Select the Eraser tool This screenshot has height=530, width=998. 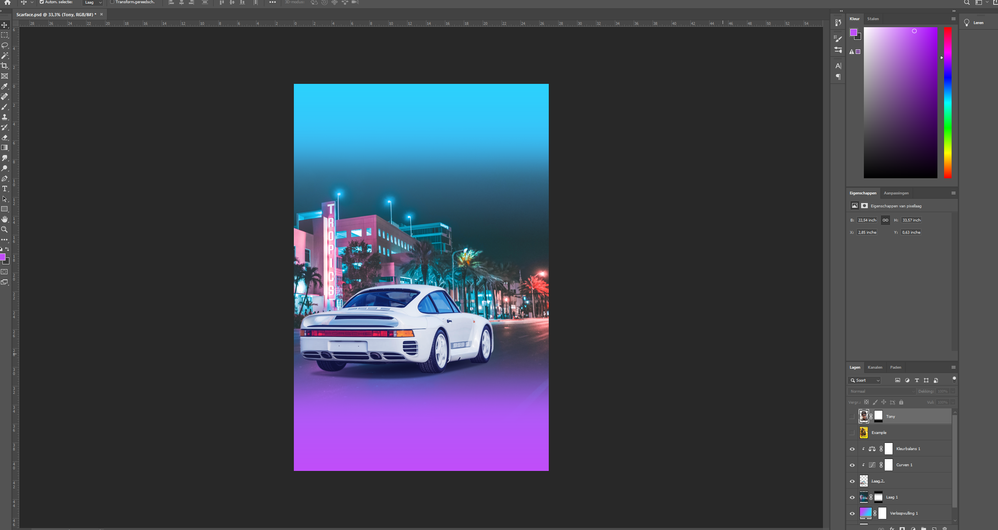[4, 137]
